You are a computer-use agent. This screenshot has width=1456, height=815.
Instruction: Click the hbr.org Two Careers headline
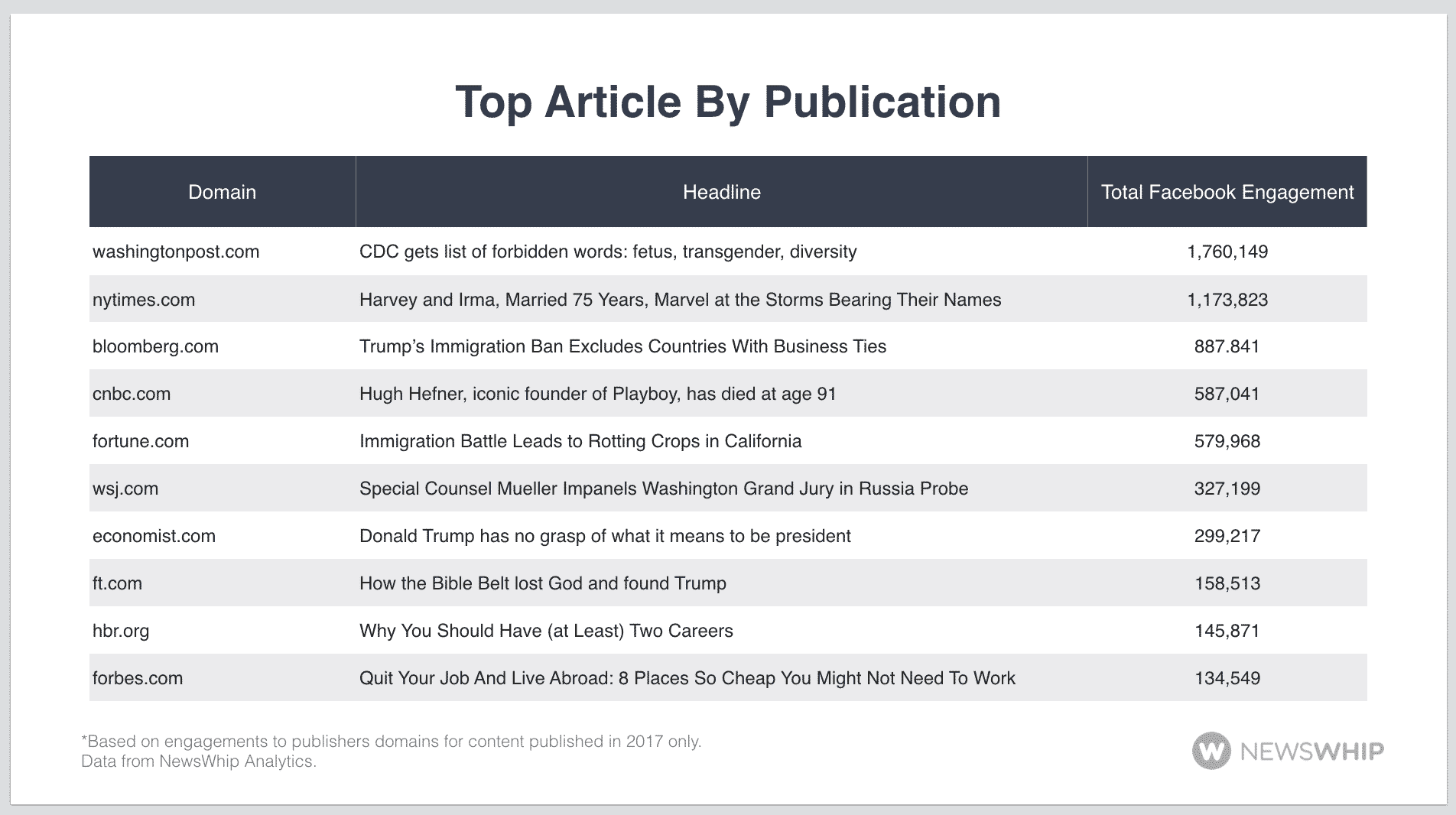(546, 631)
